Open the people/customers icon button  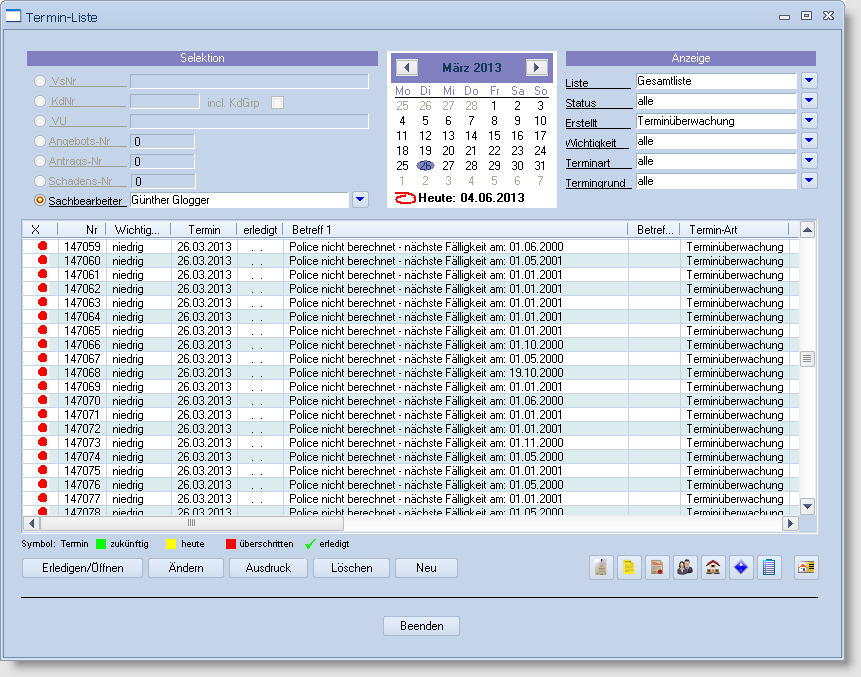point(685,568)
